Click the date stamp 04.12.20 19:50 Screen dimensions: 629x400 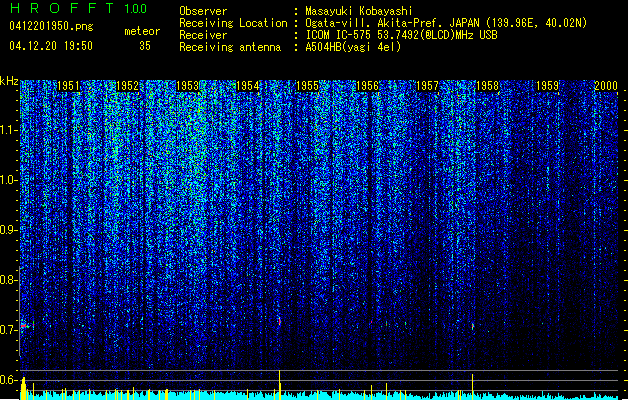[51, 46]
